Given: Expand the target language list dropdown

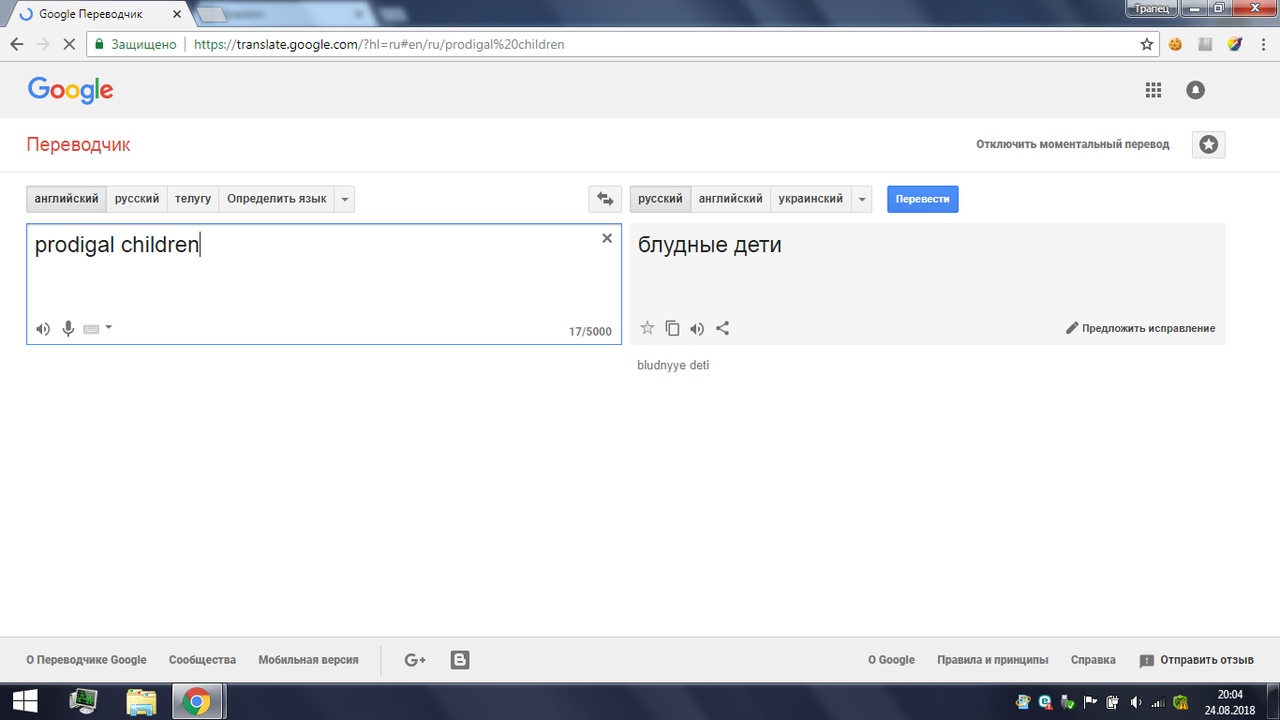Looking at the screenshot, I should point(862,199).
